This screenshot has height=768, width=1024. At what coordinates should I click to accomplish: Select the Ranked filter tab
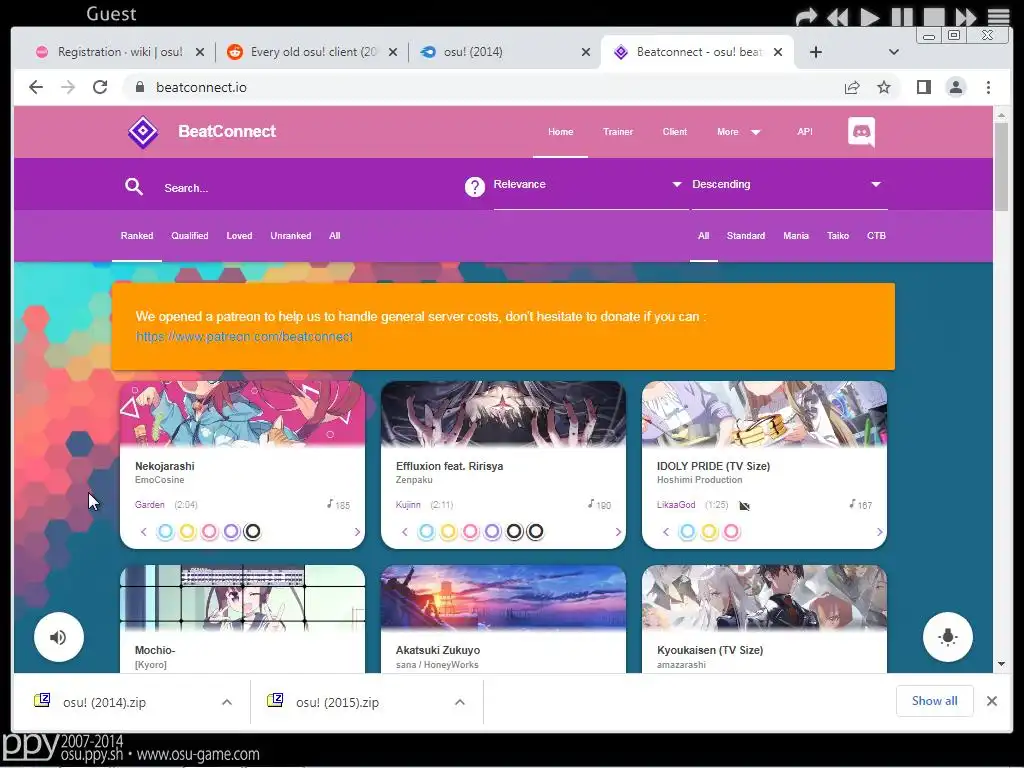136,236
